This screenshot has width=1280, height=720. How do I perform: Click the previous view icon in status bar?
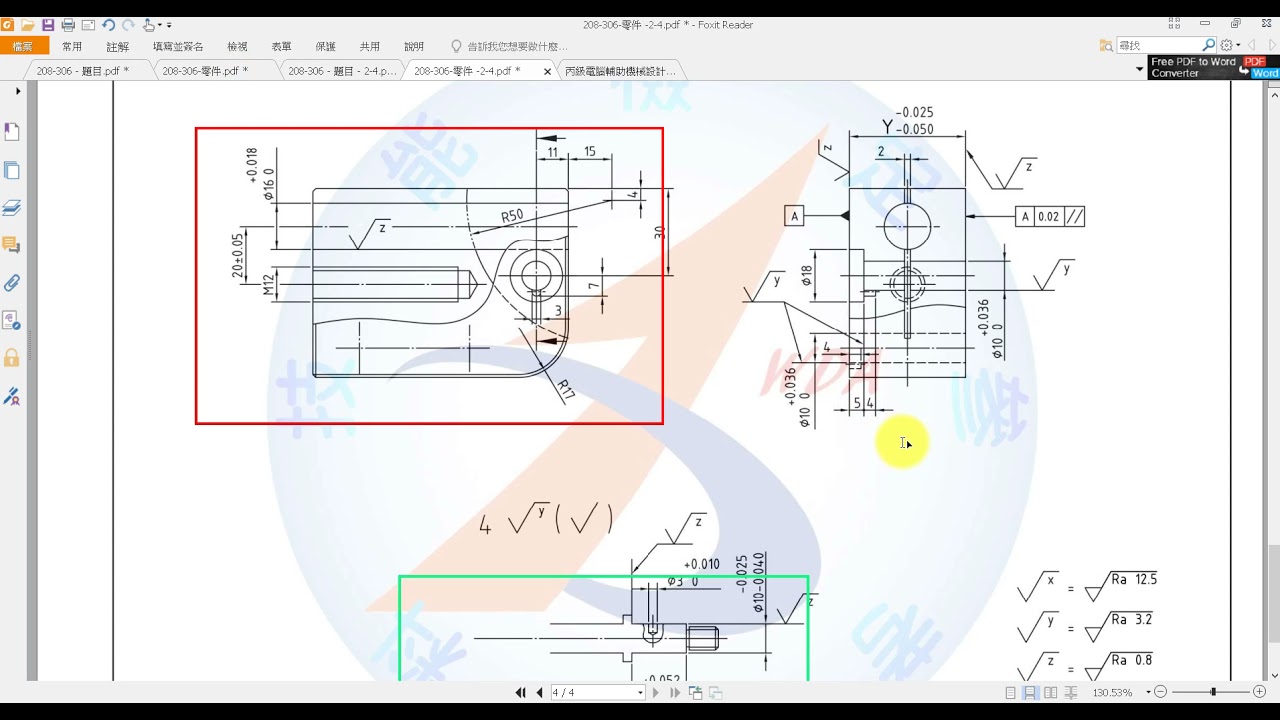696,692
